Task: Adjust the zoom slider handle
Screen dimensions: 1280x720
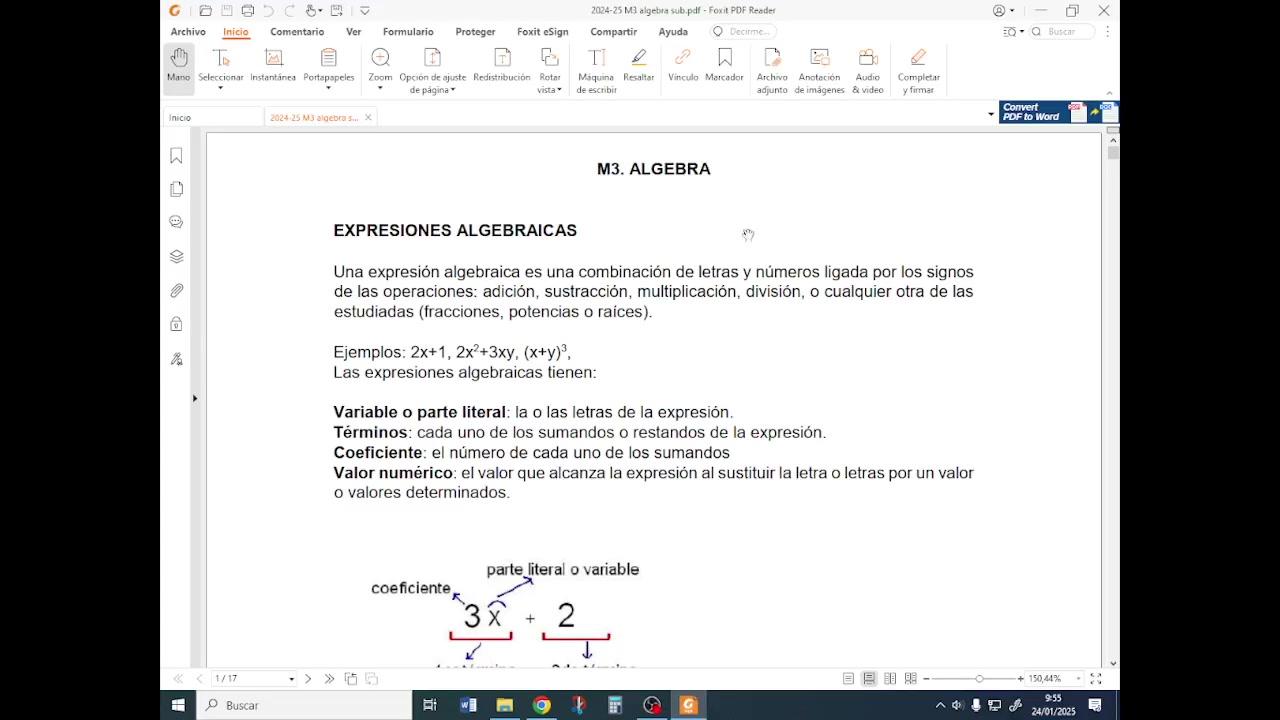Action: coord(979,679)
